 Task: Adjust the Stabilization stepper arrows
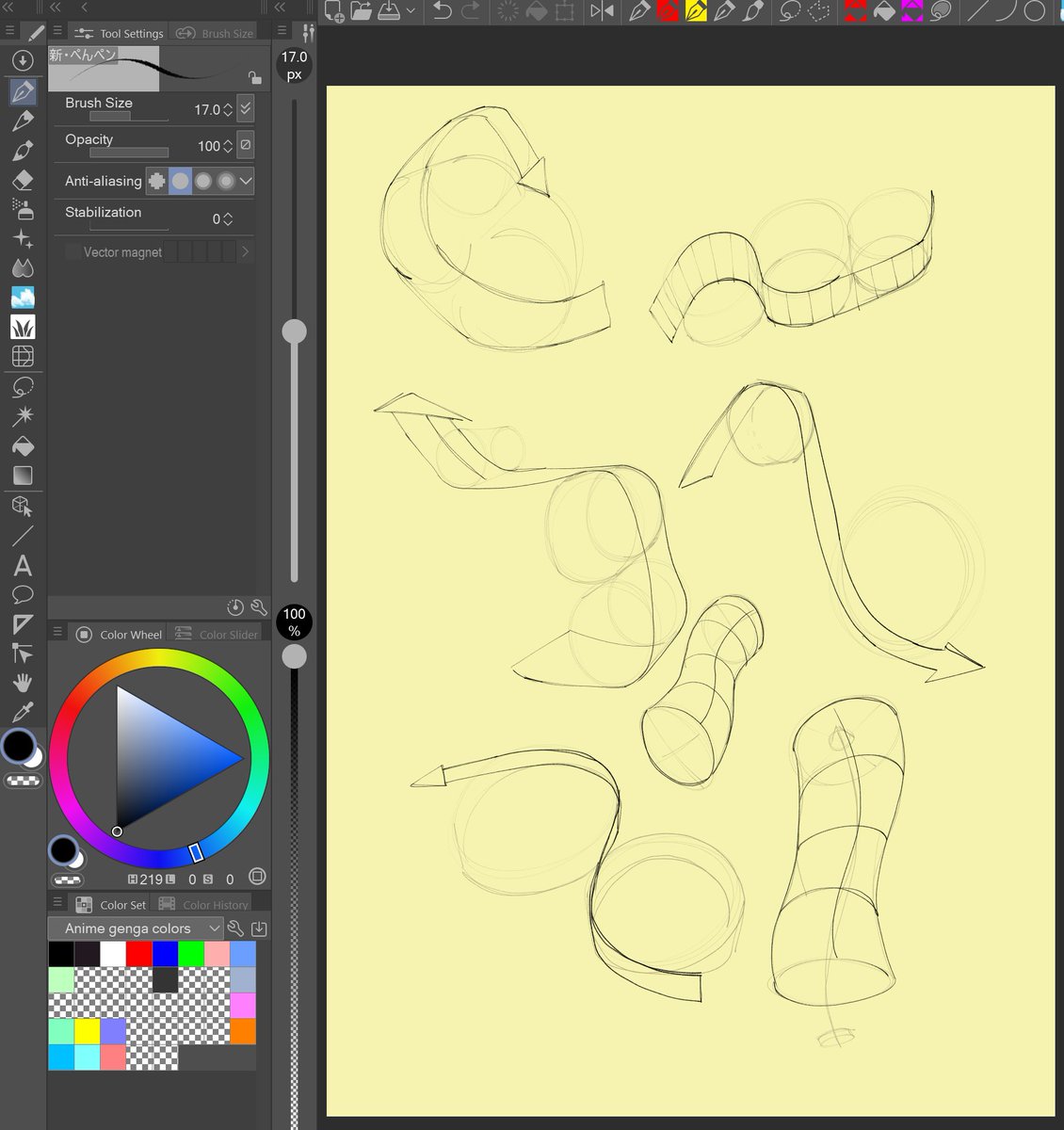pyautogui.click(x=228, y=219)
